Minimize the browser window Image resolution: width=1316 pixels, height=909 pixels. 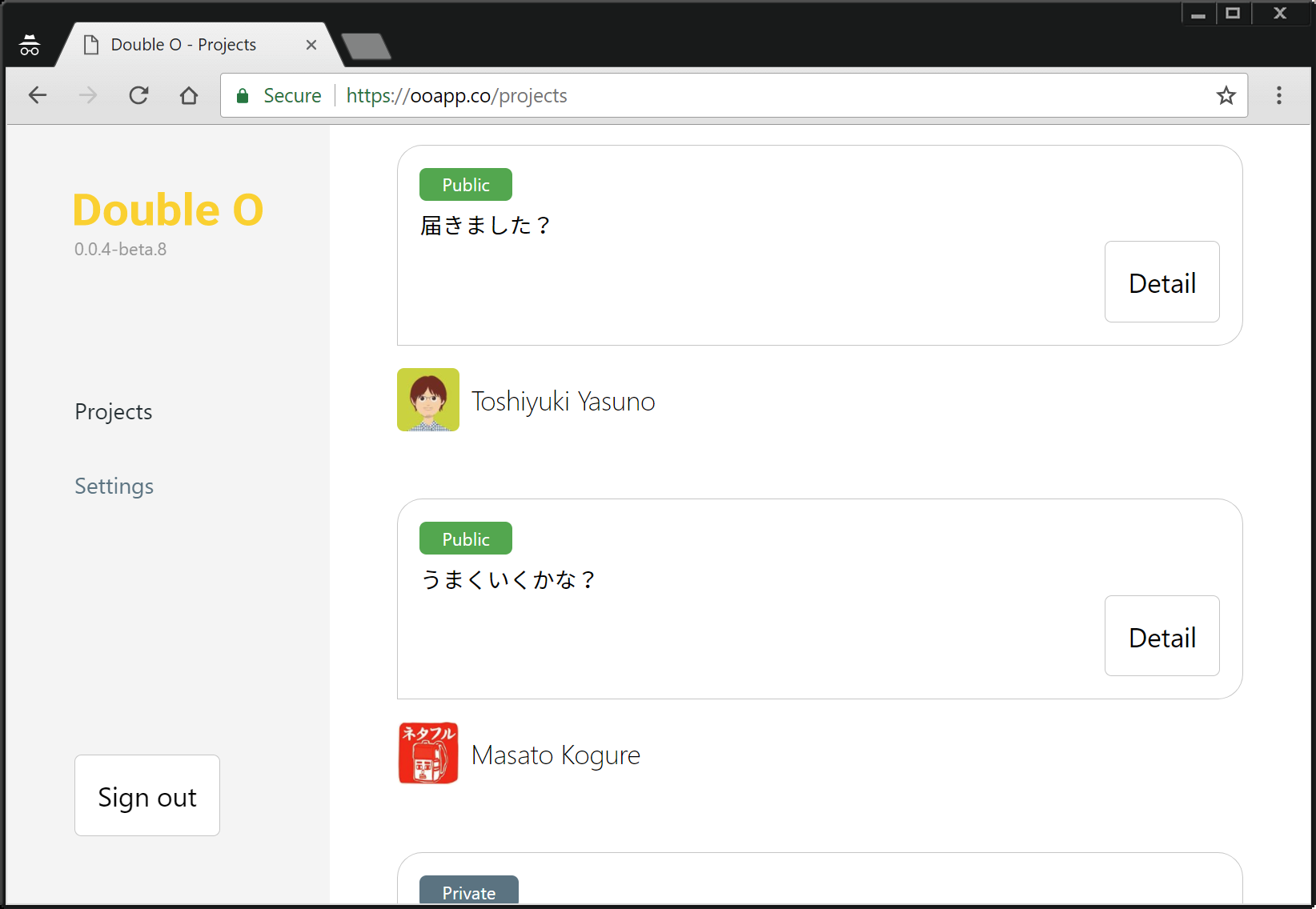point(1198,14)
